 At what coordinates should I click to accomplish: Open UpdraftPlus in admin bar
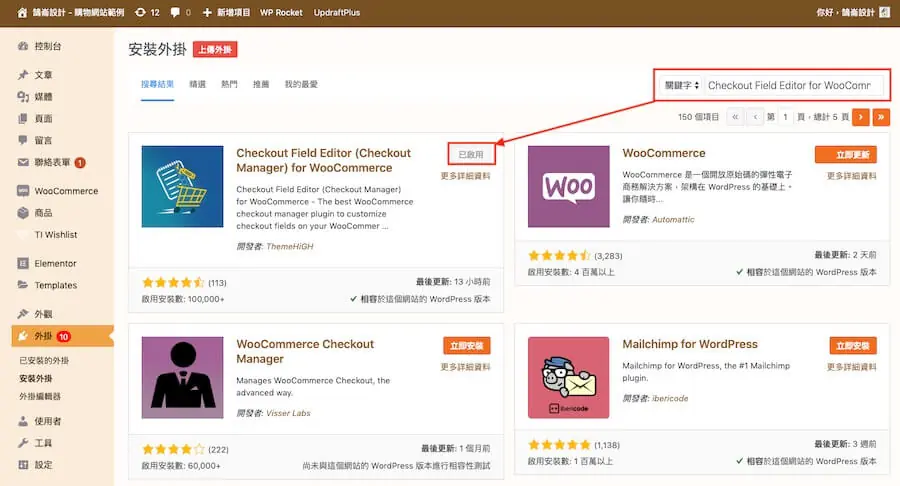(x=337, y=12)
